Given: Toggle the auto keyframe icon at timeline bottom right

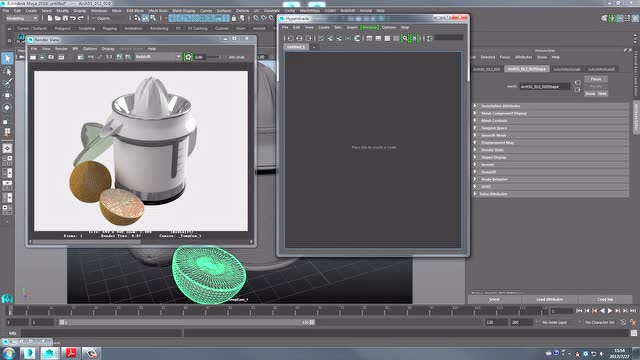Looking at the screenshot, I should tap(623, 322).
